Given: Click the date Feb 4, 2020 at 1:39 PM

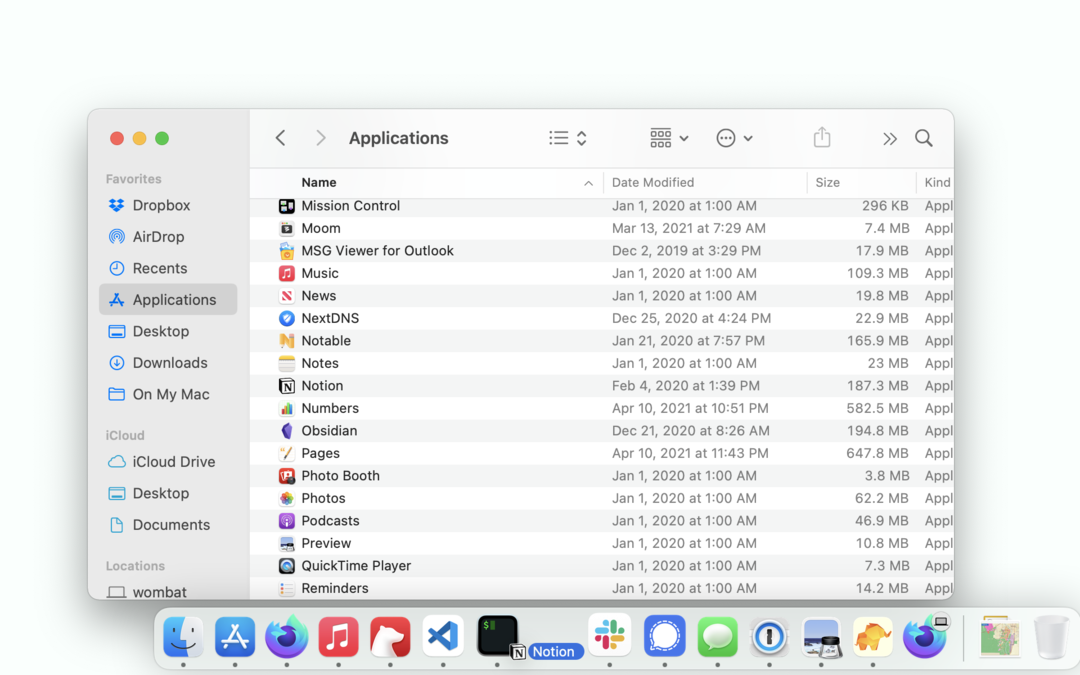Looking at the screenshot, I should [686, 386].
